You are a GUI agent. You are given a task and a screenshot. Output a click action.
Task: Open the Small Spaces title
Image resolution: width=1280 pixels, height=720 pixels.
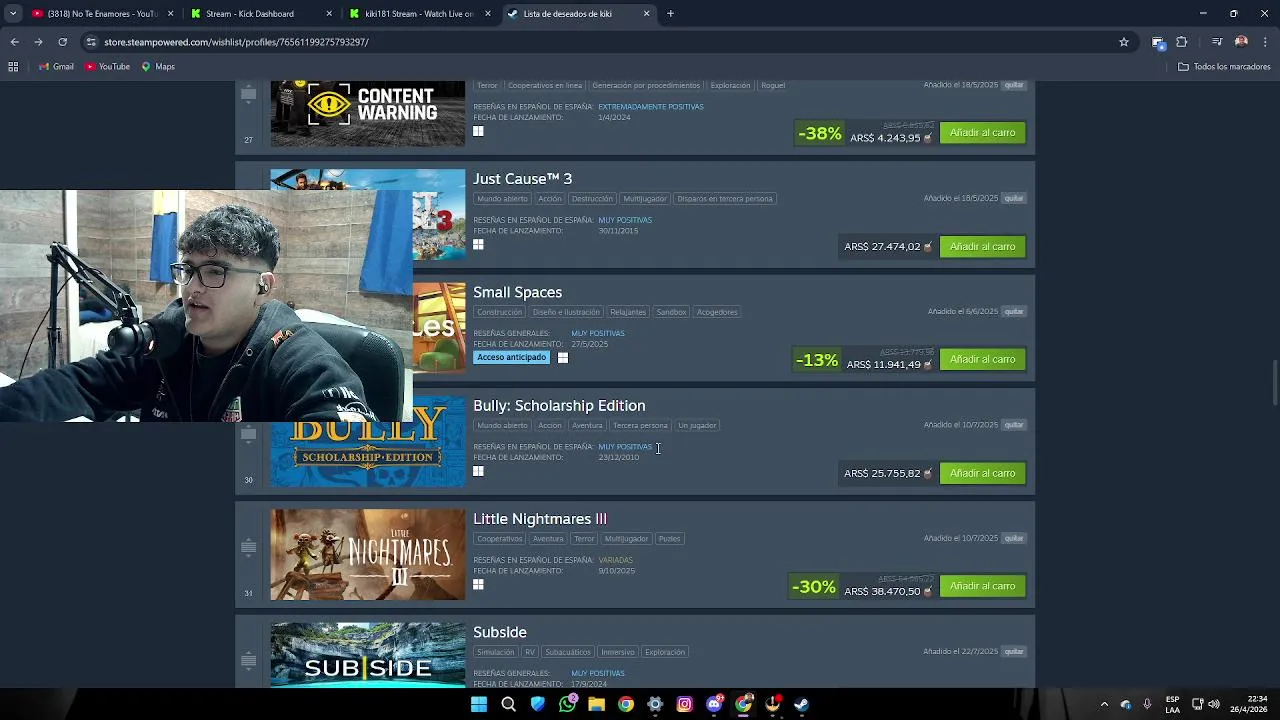(x=517, y=292)
